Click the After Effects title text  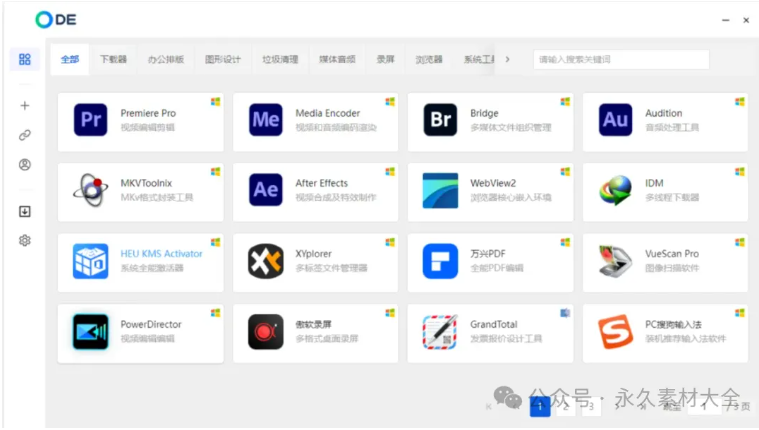321,183
